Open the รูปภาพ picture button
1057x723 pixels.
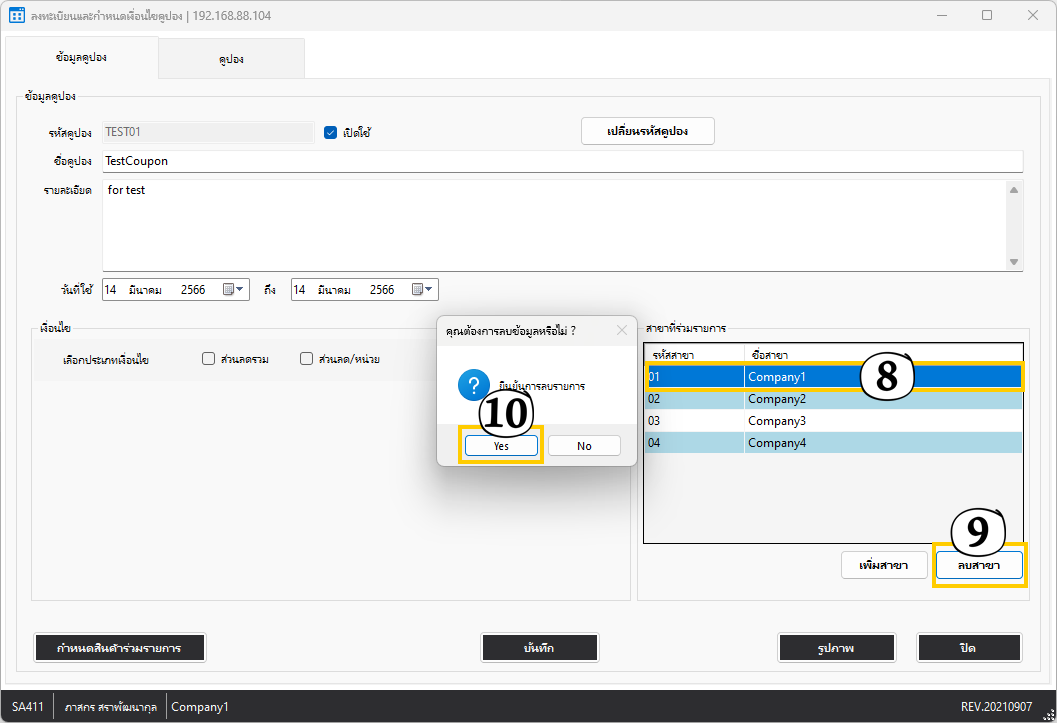[839, 648]
